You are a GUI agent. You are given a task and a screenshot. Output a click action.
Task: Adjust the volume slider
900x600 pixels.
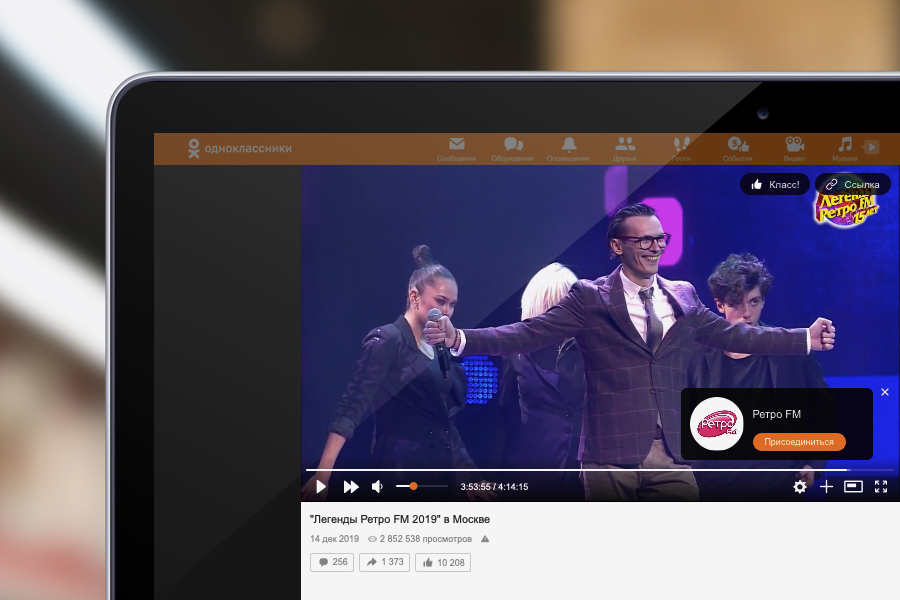point(421,486)
